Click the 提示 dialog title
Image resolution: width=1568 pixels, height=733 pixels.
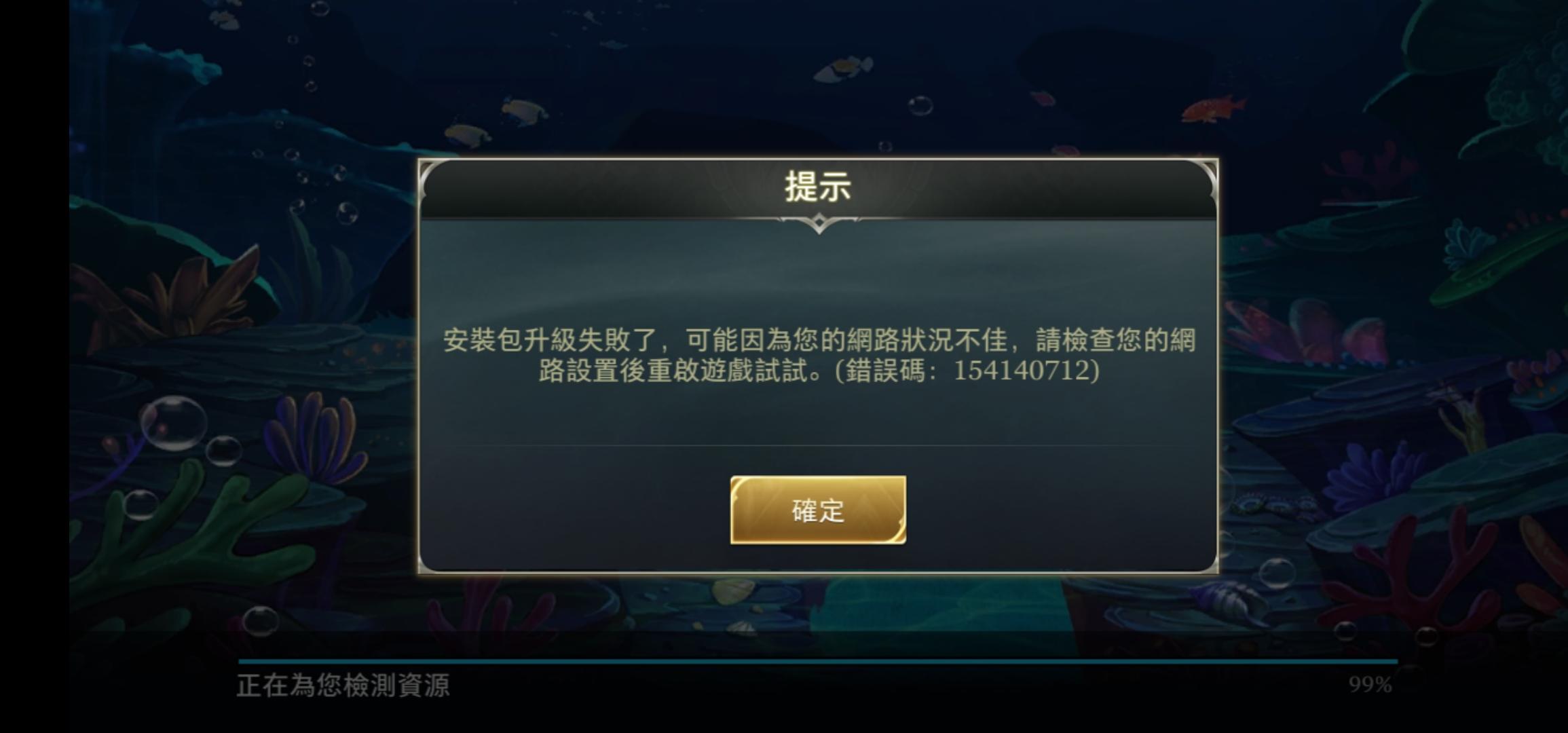(x=818, y=187)
